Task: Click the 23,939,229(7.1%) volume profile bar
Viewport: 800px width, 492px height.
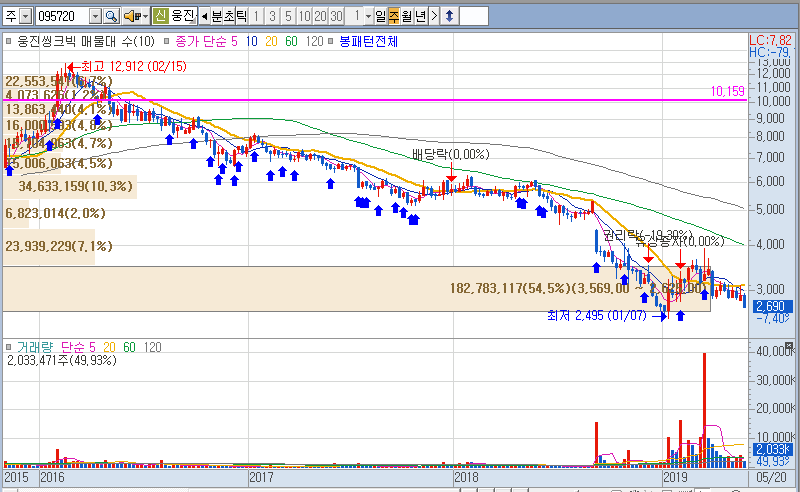Action: click(x=49, y=247)
